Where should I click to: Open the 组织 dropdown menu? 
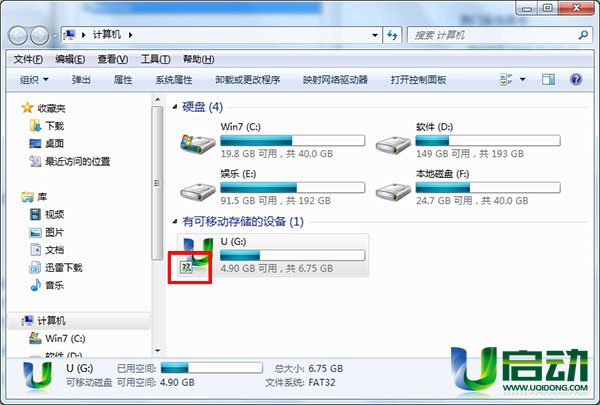point(34,80)
